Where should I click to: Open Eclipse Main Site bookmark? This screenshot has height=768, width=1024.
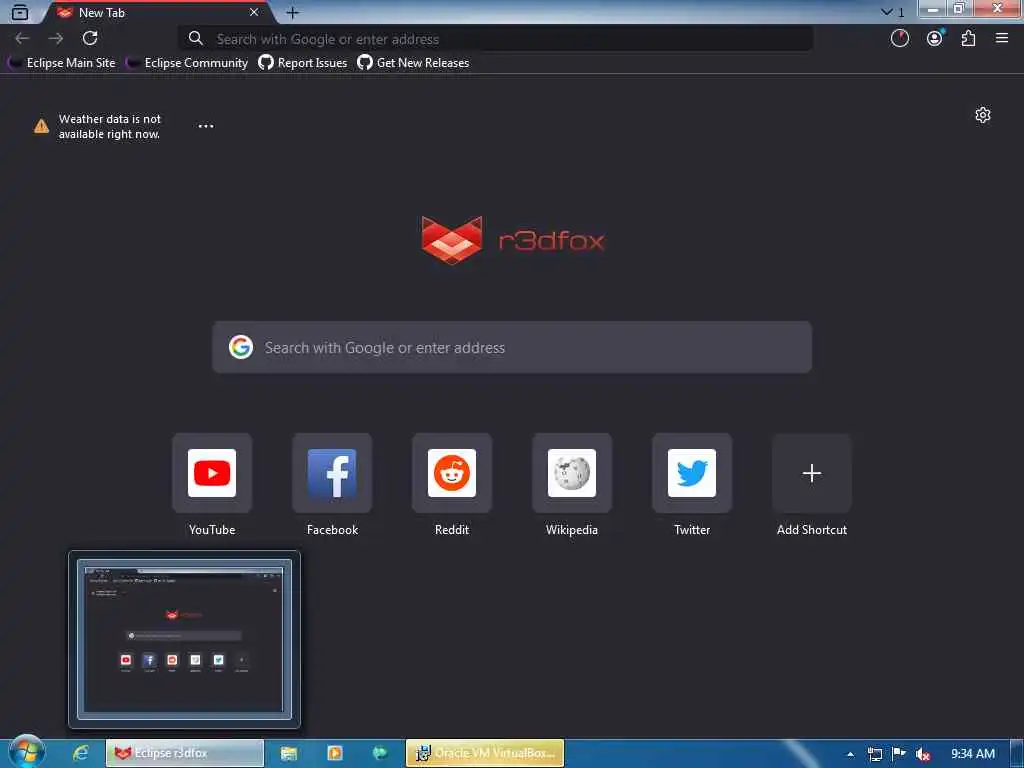61,63
